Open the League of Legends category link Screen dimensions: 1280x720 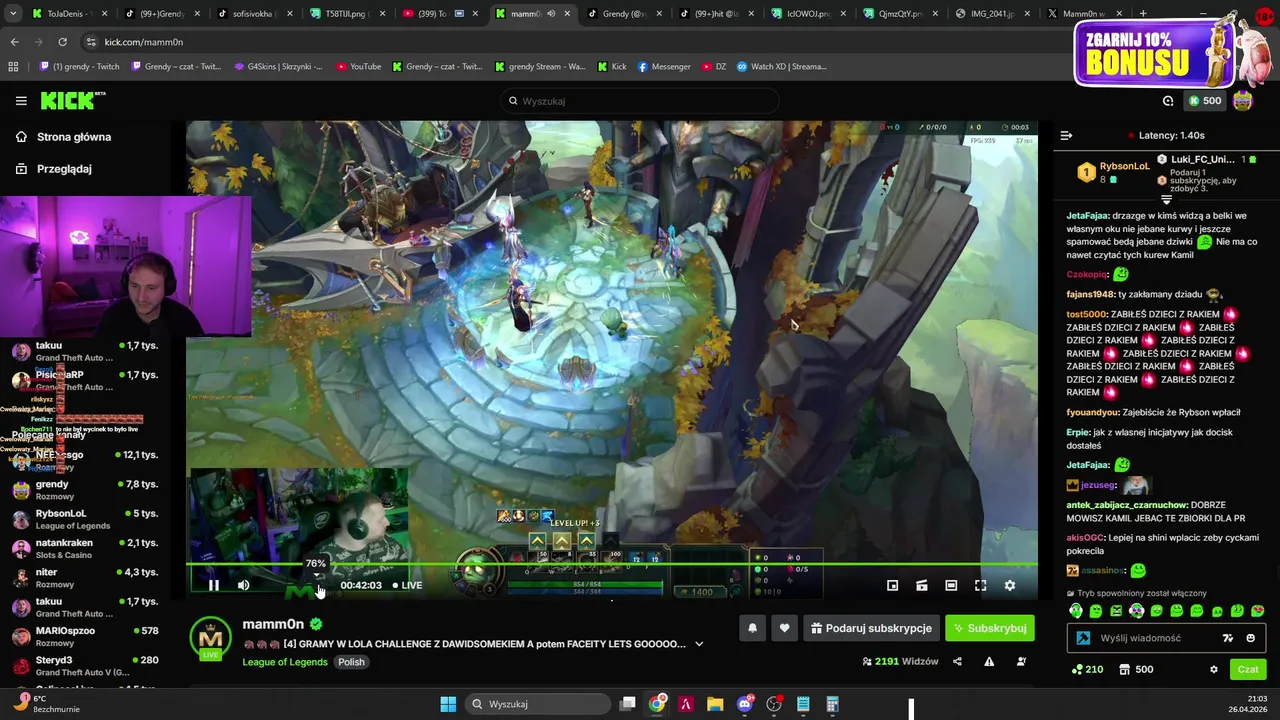click(x=285, y=662)
